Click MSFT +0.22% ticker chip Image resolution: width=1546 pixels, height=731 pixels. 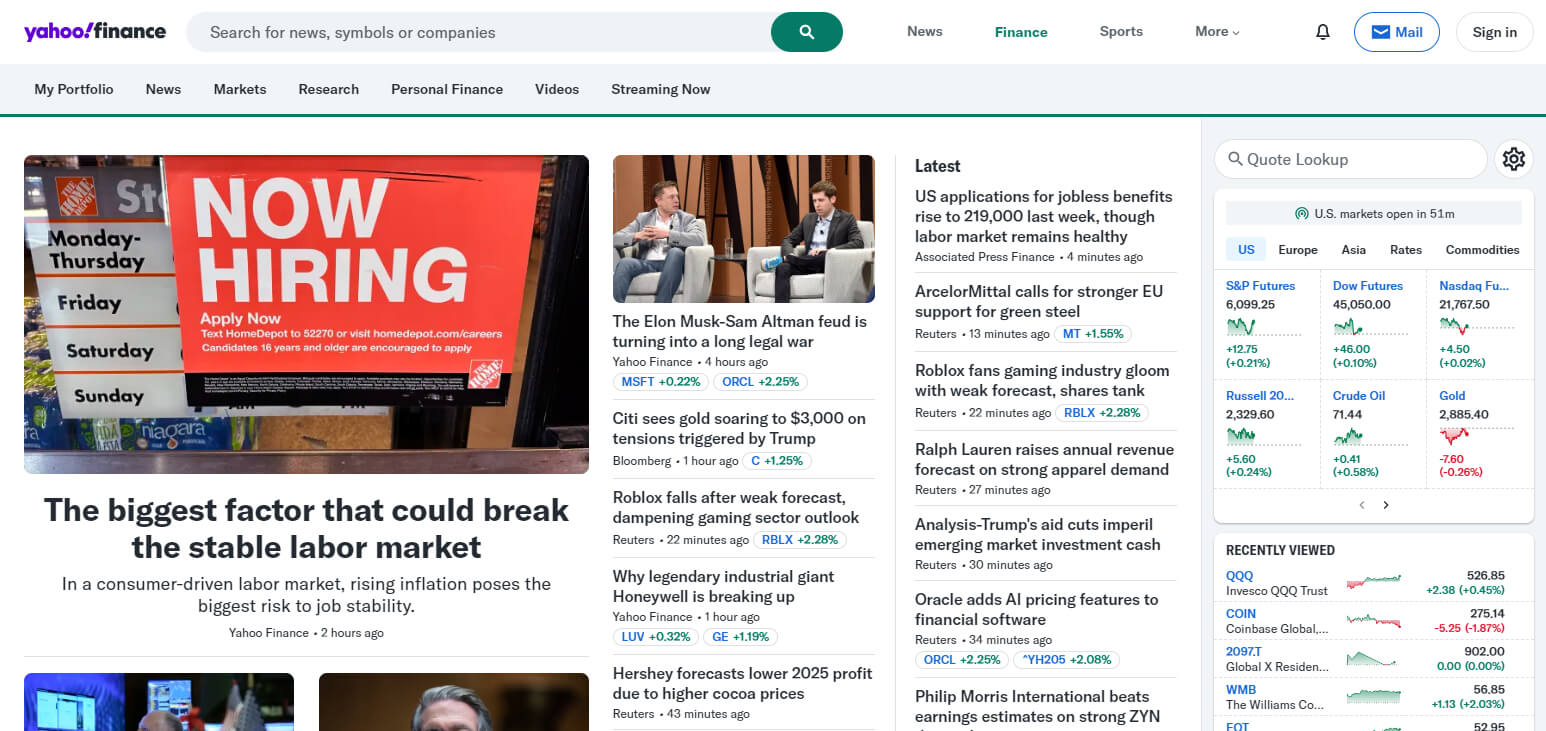point(661,382)
